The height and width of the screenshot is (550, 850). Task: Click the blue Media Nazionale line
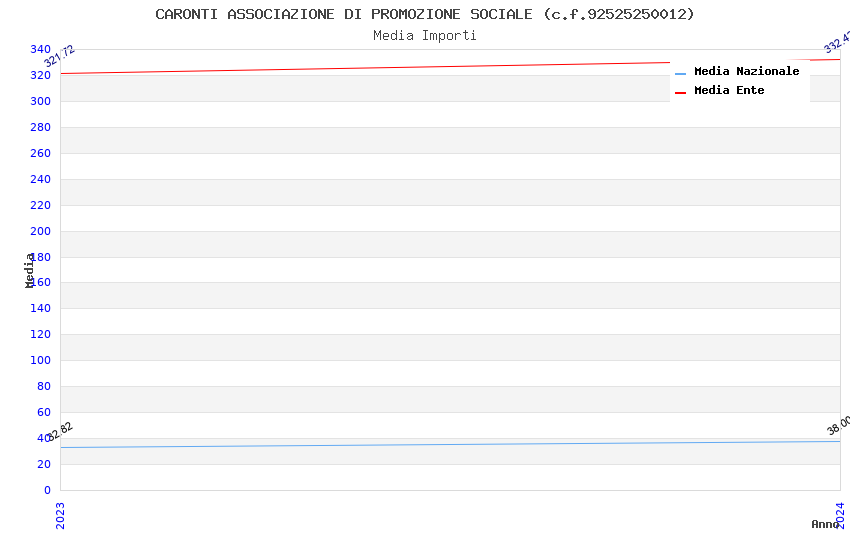click(x=450, y=445)
